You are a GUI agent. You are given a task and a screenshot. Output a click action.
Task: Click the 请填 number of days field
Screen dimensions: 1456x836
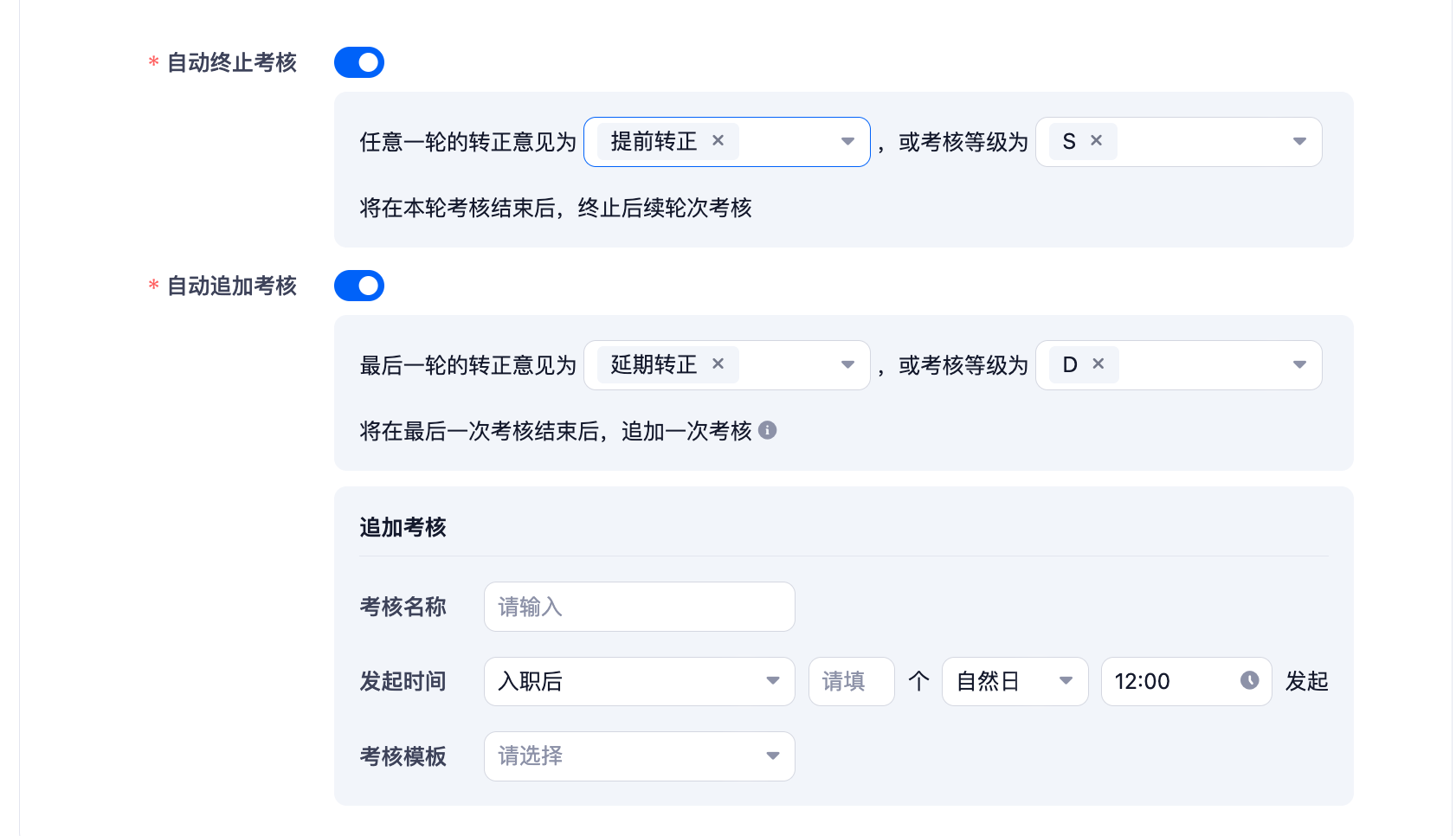[851, 682]
